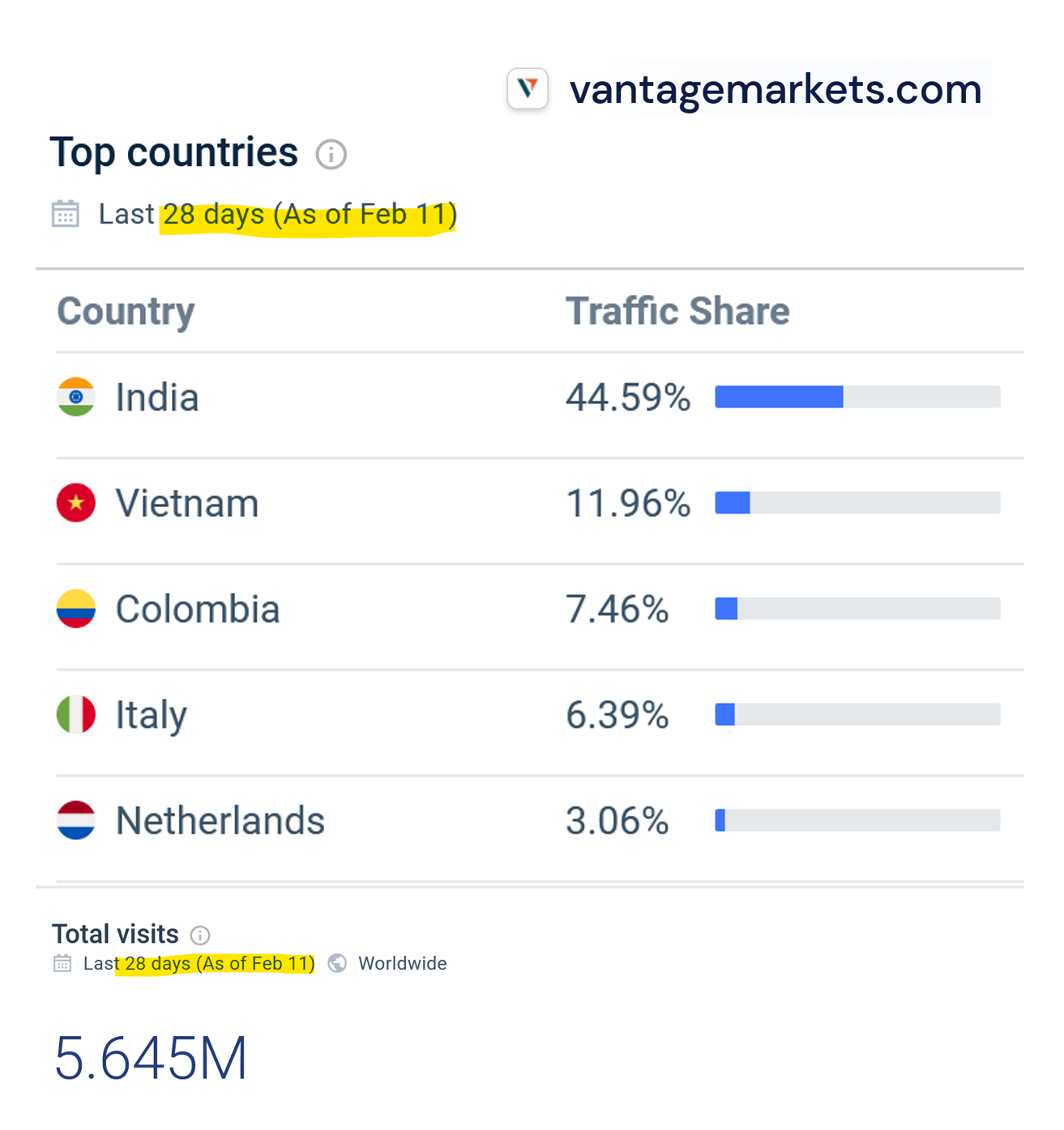Click the Colombia flag icon
Screen dimensions: 1064x1130
[75, 608]
